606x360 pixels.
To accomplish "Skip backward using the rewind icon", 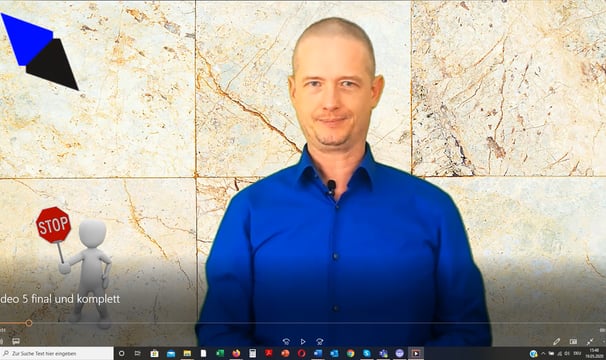I will (x=286, y=341).
